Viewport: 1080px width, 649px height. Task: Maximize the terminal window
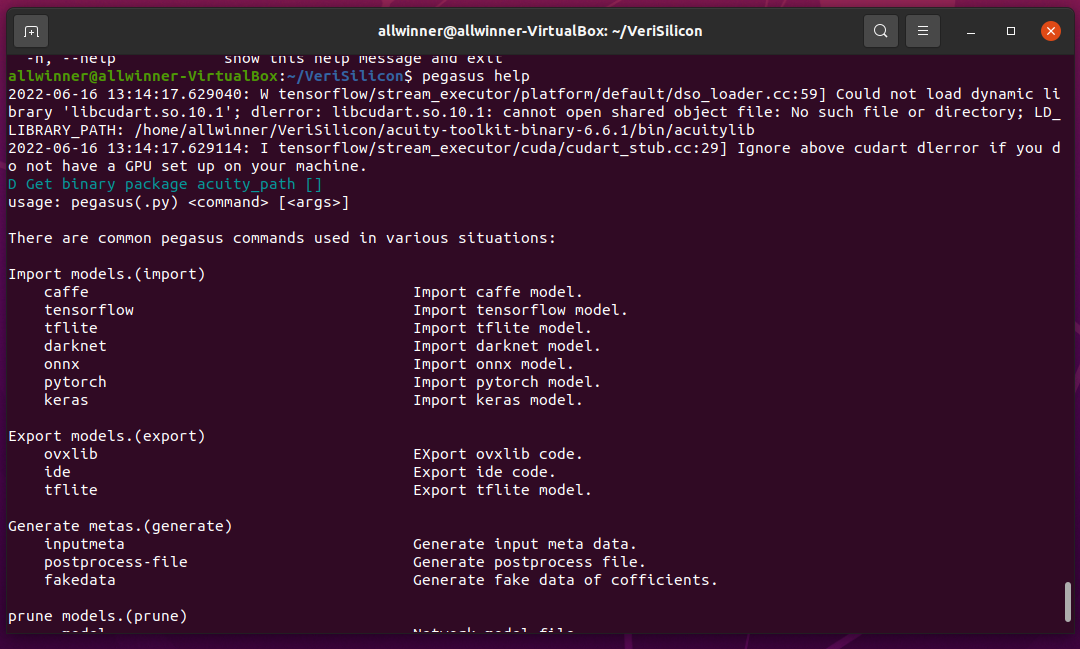tap(1010, 31)
